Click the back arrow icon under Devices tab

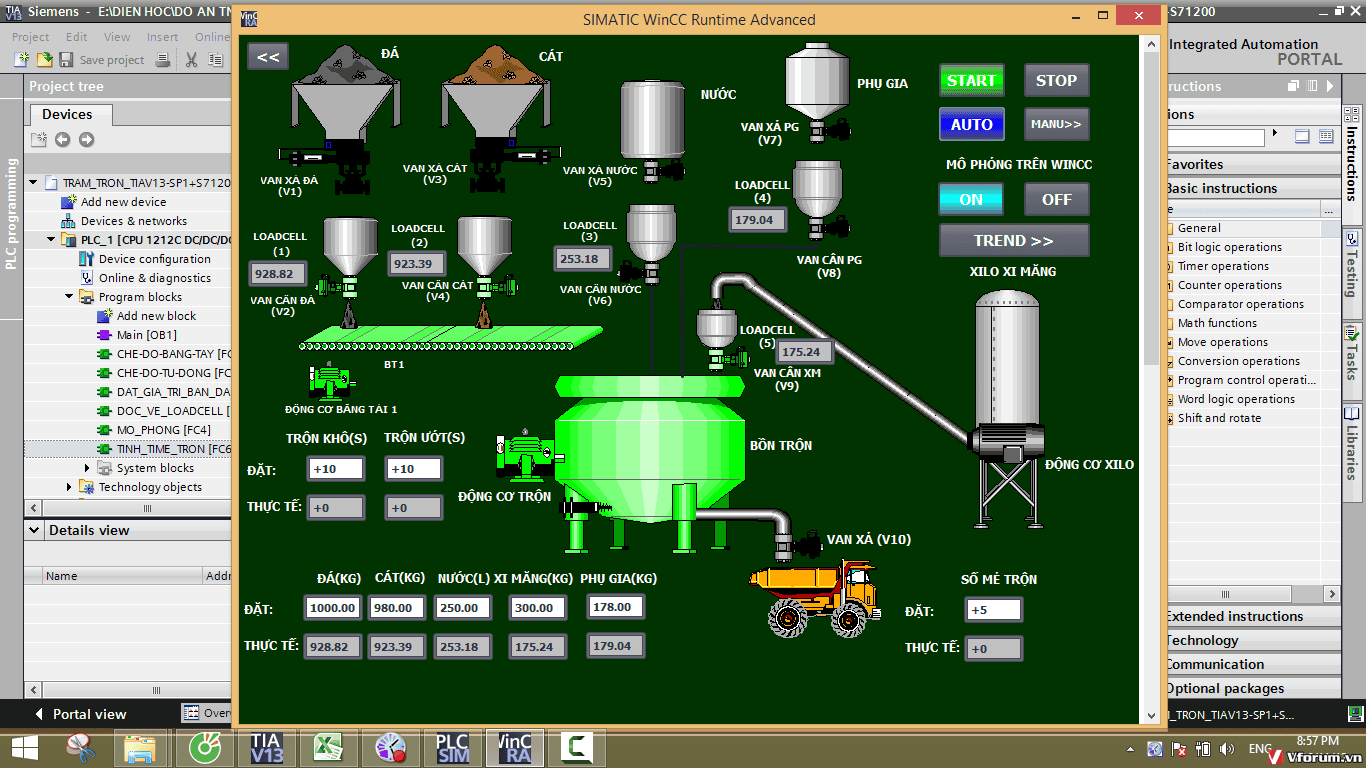[x=62, y=139]
